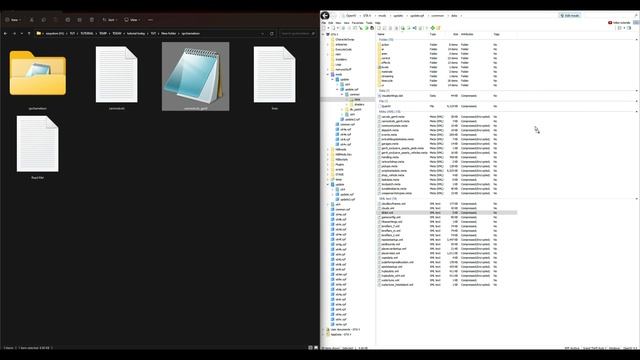The image size is (640, 360).
Task: Select the data folder in OpenIV tree
Action: click(357, 99)
